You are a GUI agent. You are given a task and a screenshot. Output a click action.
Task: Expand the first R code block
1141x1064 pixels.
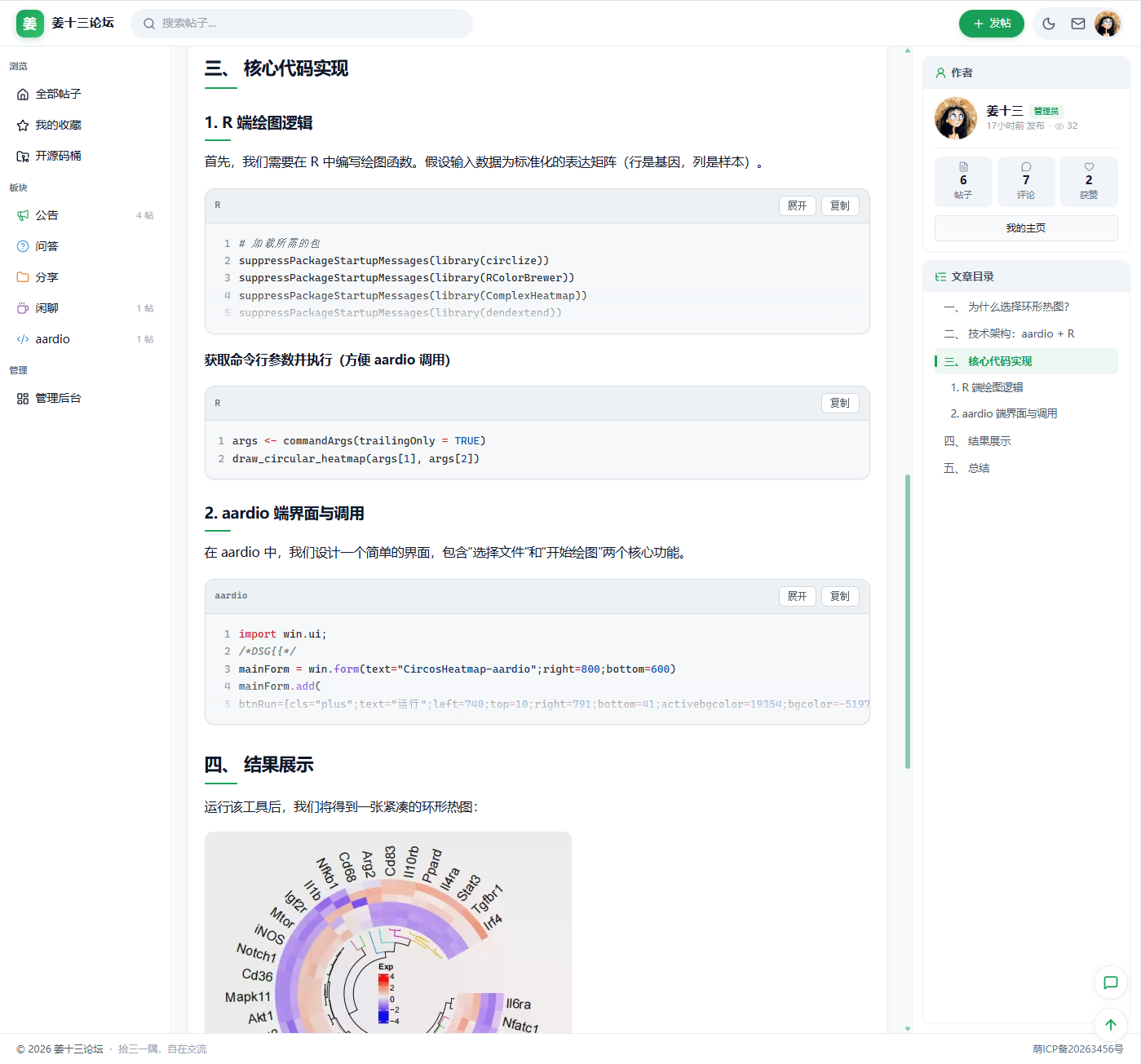click(798, 205)
